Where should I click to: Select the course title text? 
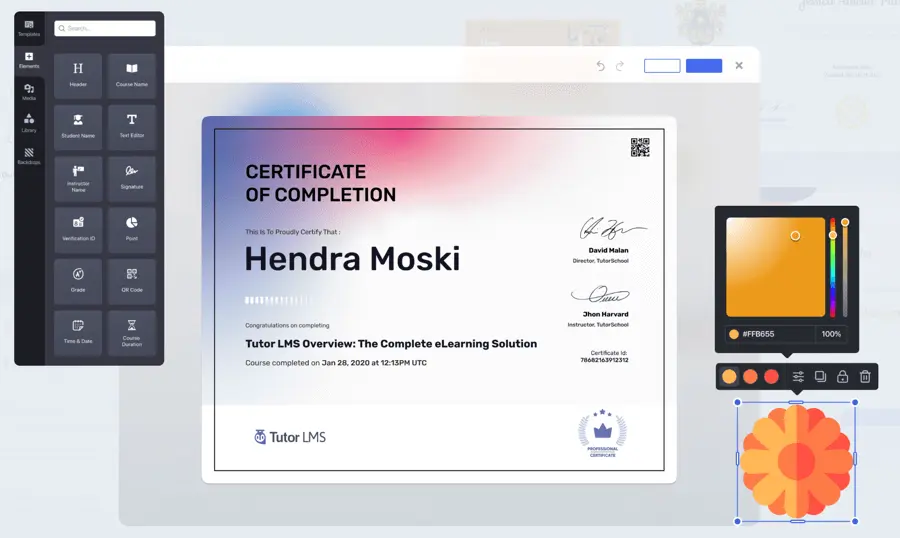tap(391, 343)
